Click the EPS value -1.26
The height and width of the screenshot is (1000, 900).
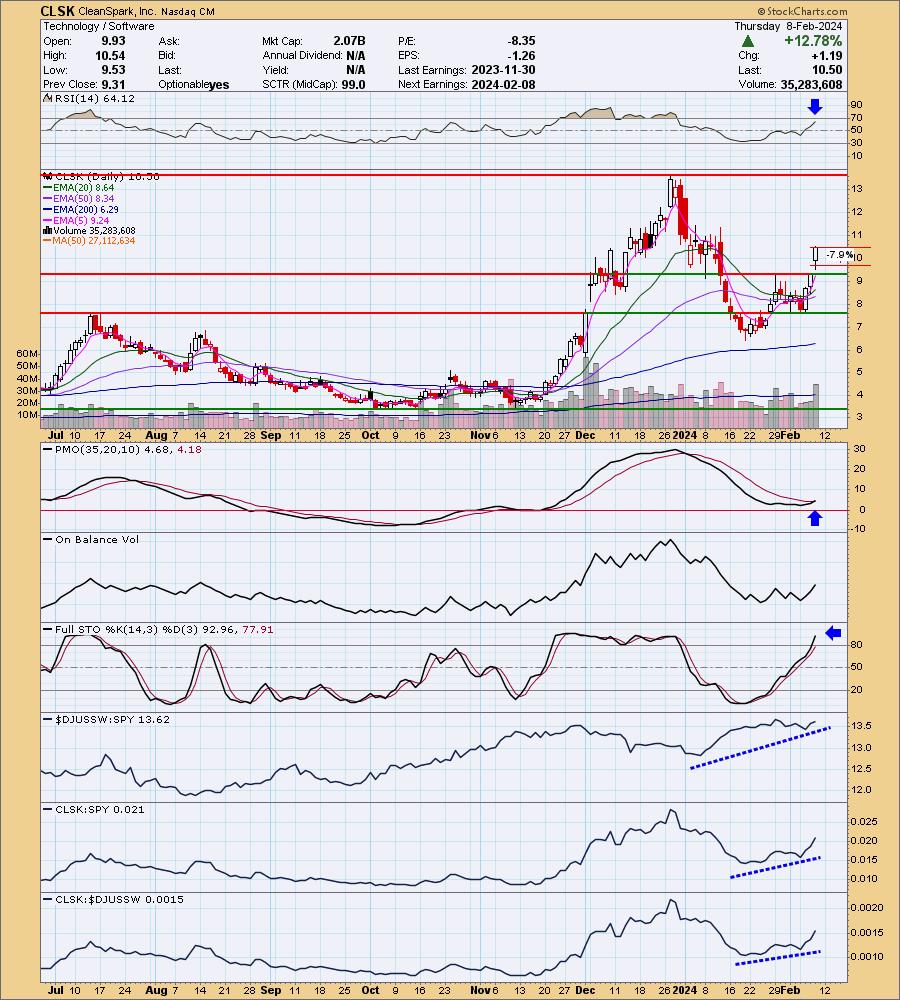tap(523, 55)
